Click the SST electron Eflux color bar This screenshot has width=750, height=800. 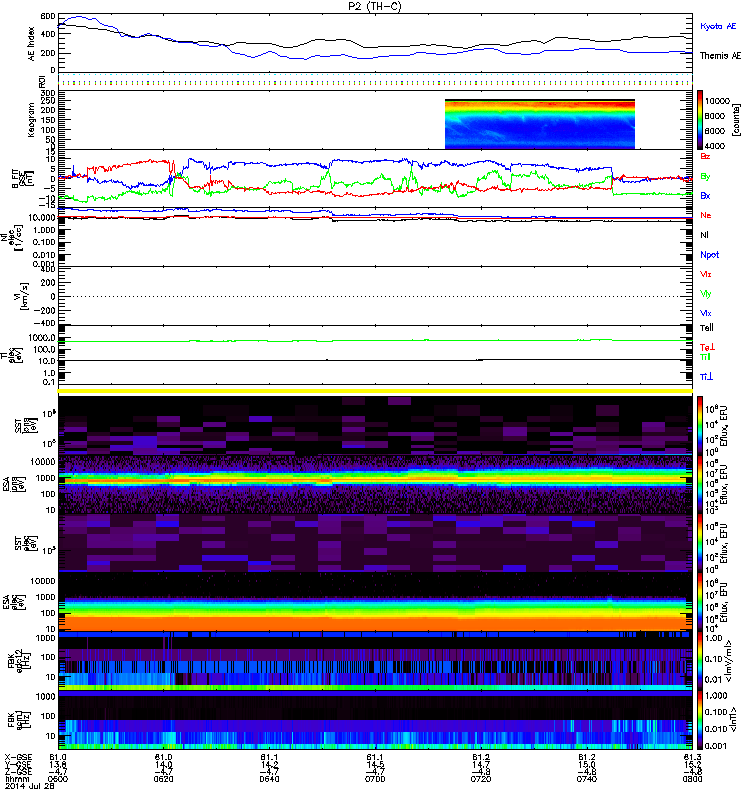700,543
